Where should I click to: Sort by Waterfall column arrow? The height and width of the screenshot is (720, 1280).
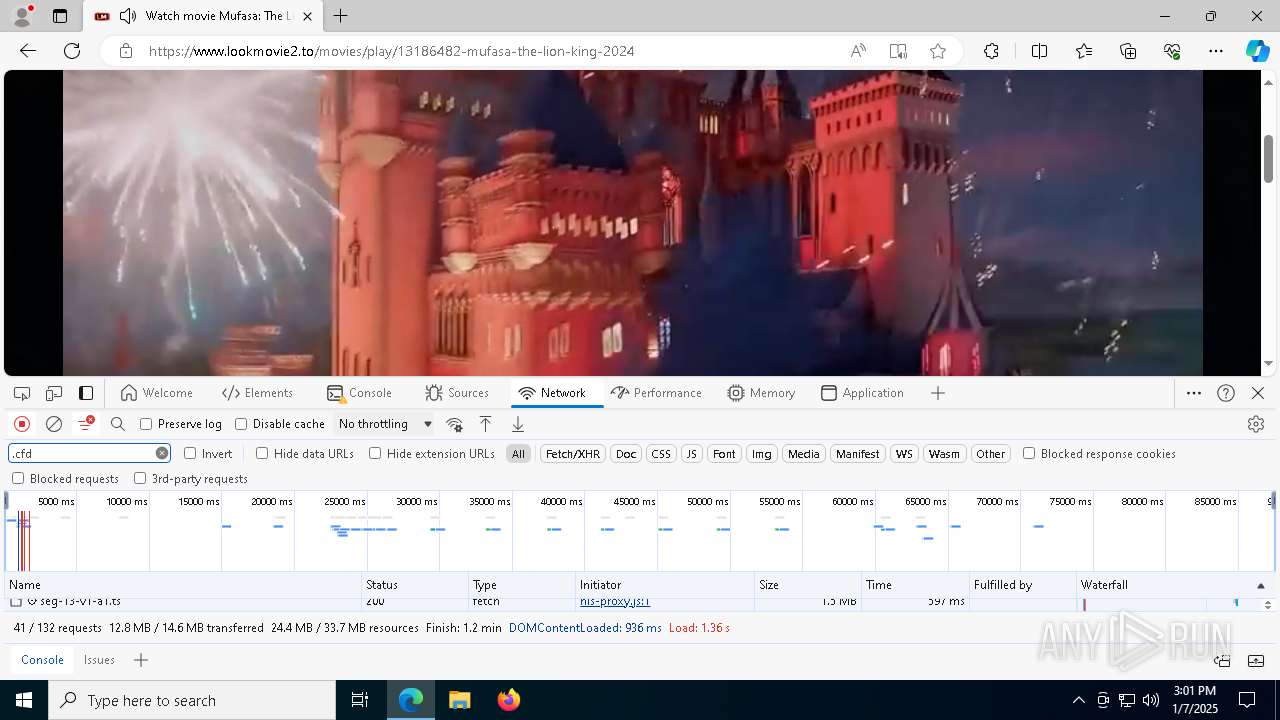click(1260, 585)
